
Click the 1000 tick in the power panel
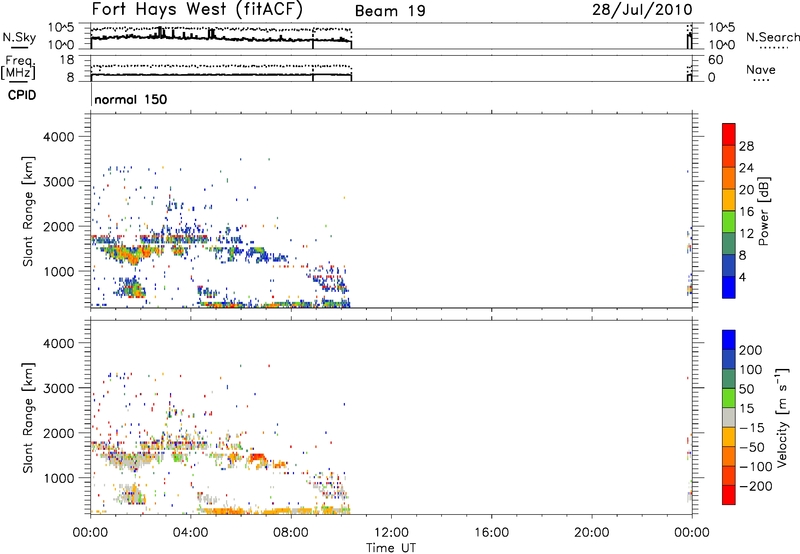[x=58, y=271]
